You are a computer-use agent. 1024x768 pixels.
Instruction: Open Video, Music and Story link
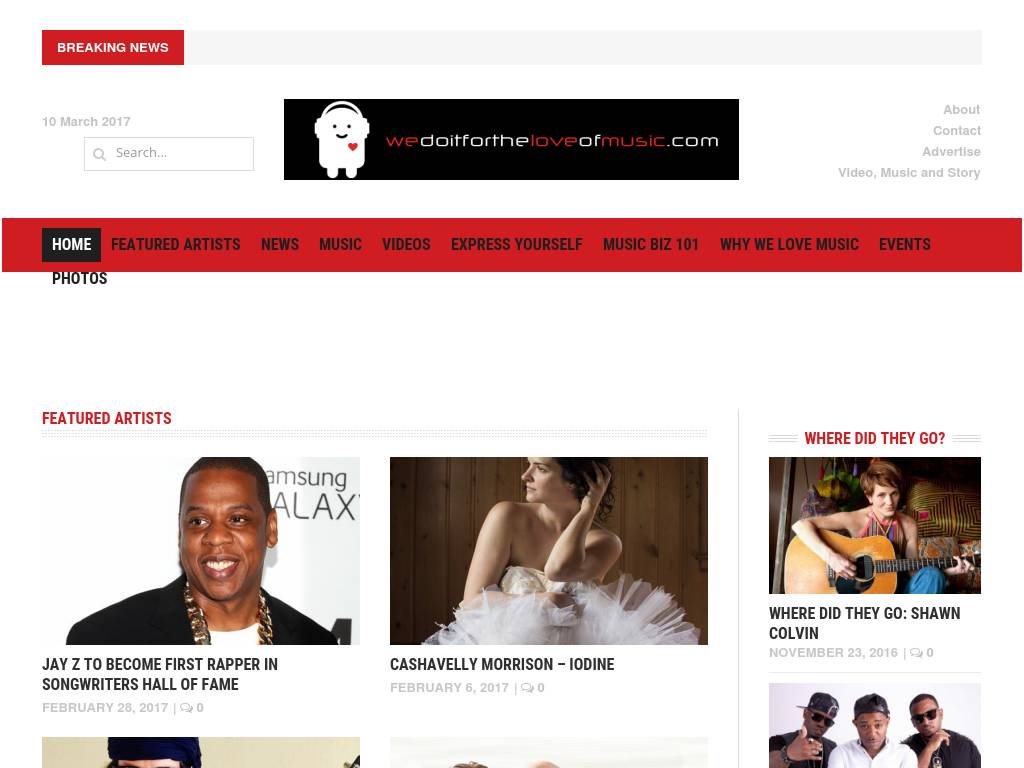click(908, 173)
